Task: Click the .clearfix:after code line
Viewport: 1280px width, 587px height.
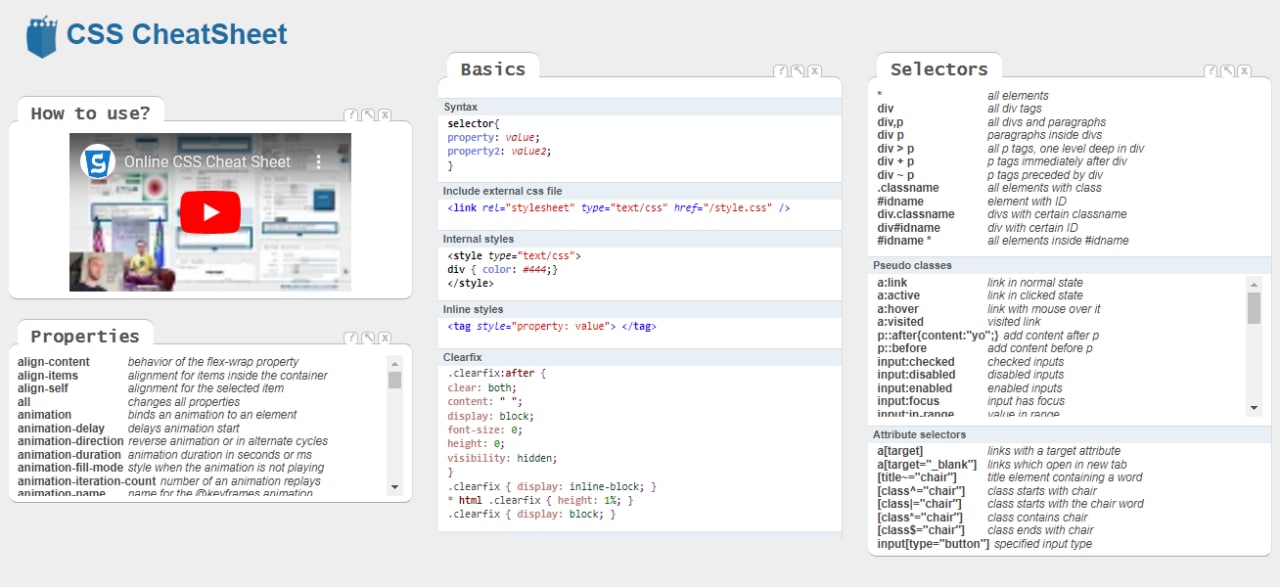Action: 498,373
